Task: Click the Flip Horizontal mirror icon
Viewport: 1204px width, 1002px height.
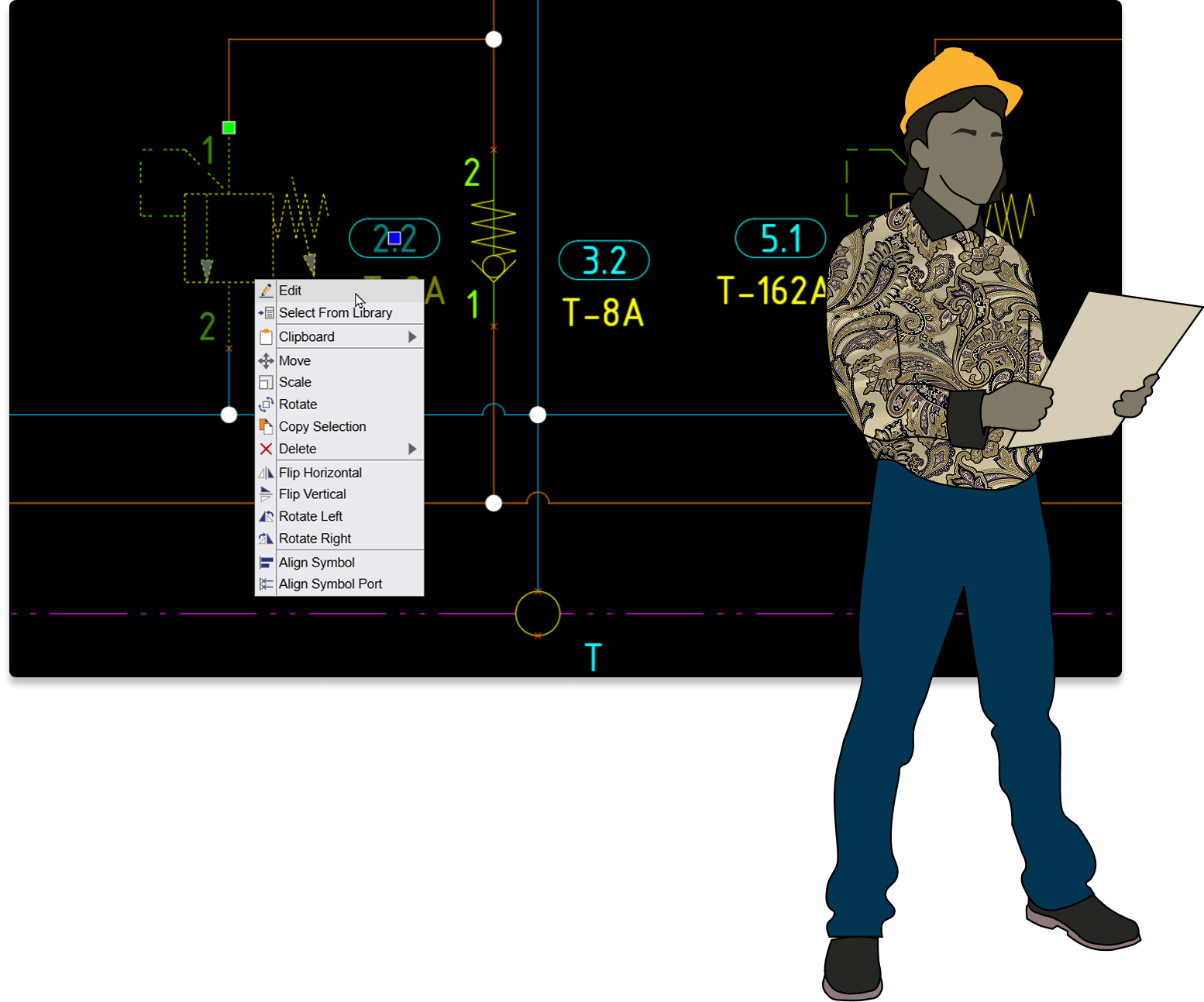Action: pos(266,472)
